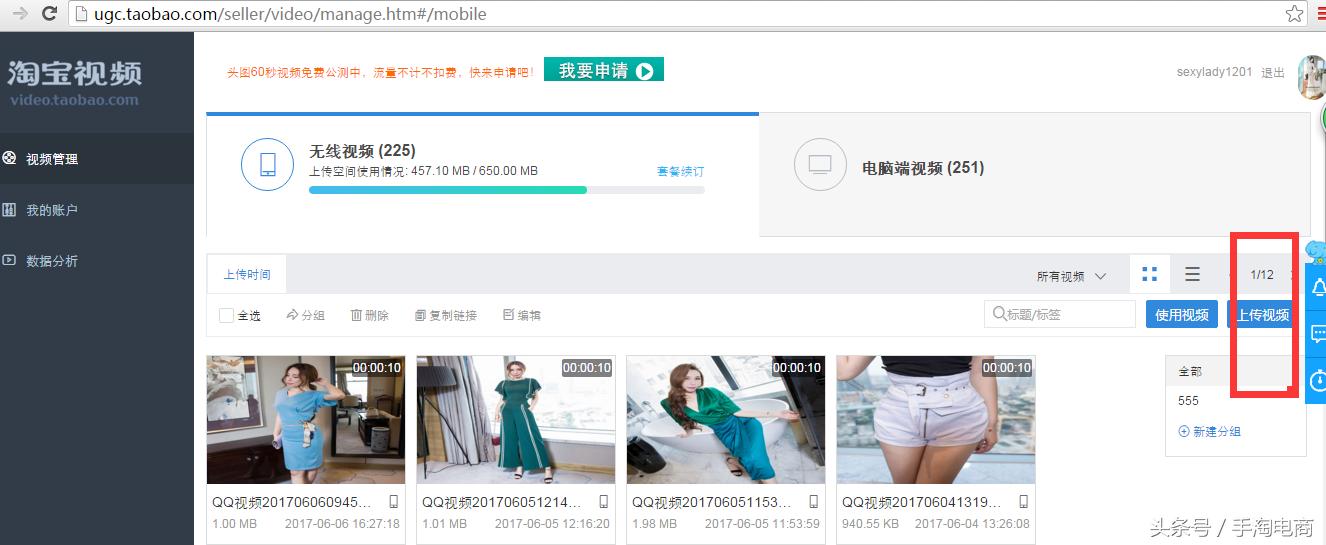Click upload date 2017-06-06 16:27:18
Screen dimensions: 1326x545
coord(342,523)
